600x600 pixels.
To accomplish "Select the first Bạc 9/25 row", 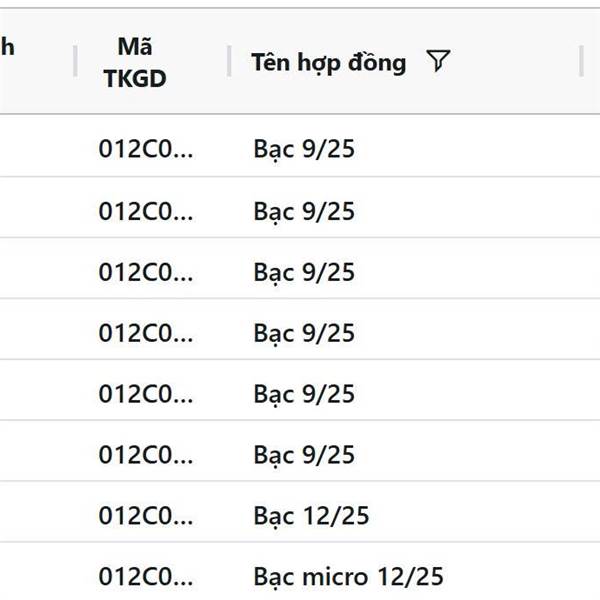I will click(300, 146).
